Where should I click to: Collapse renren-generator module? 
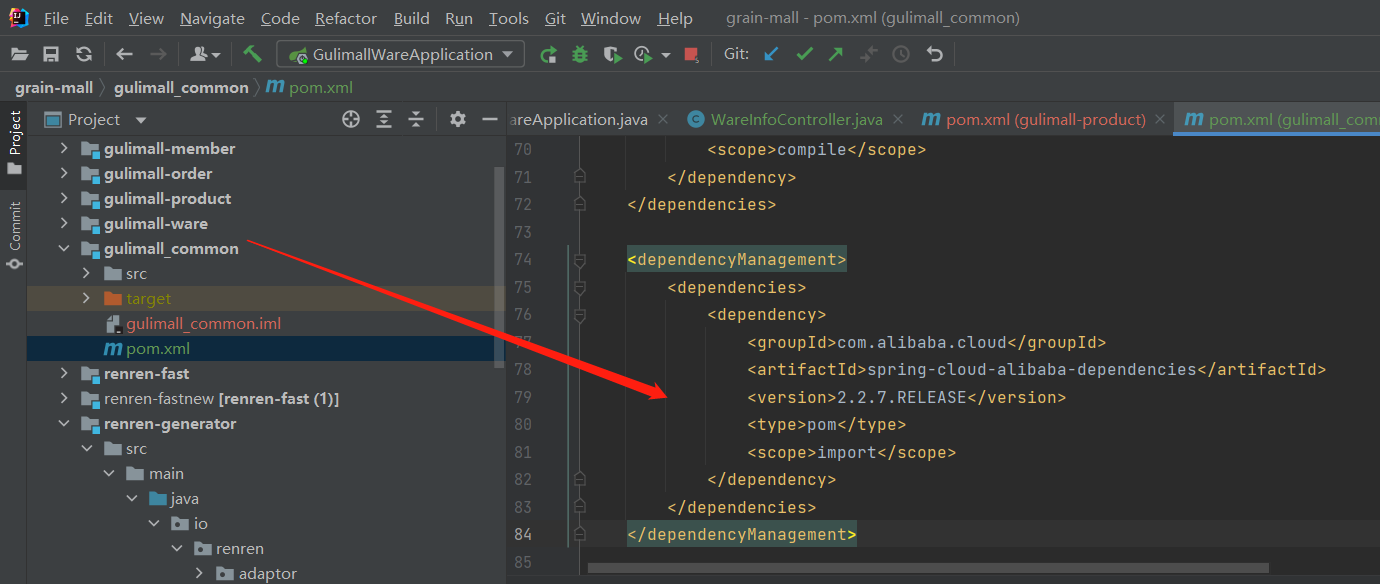click(x=64, y=424)
